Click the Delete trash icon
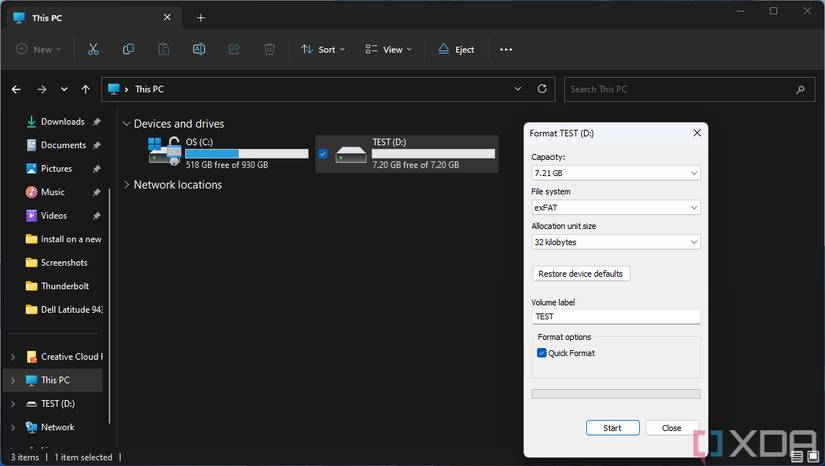The image size is (825, 466). pos(269,49)
